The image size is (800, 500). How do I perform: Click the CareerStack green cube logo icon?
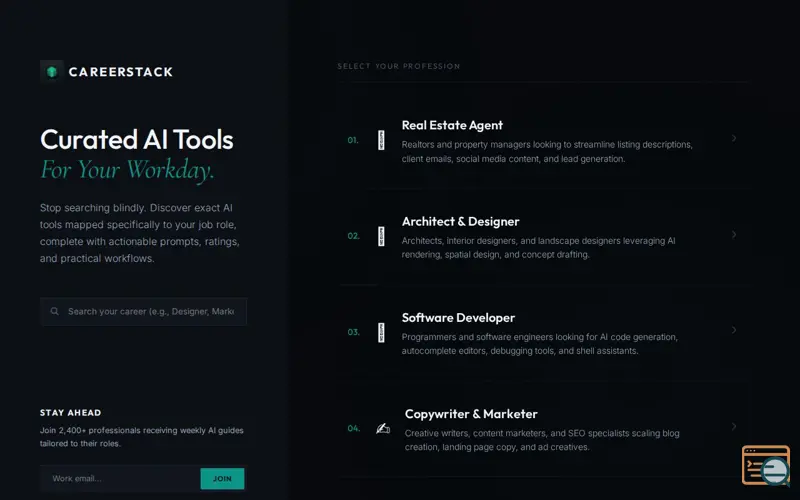[x=52, y=72]
